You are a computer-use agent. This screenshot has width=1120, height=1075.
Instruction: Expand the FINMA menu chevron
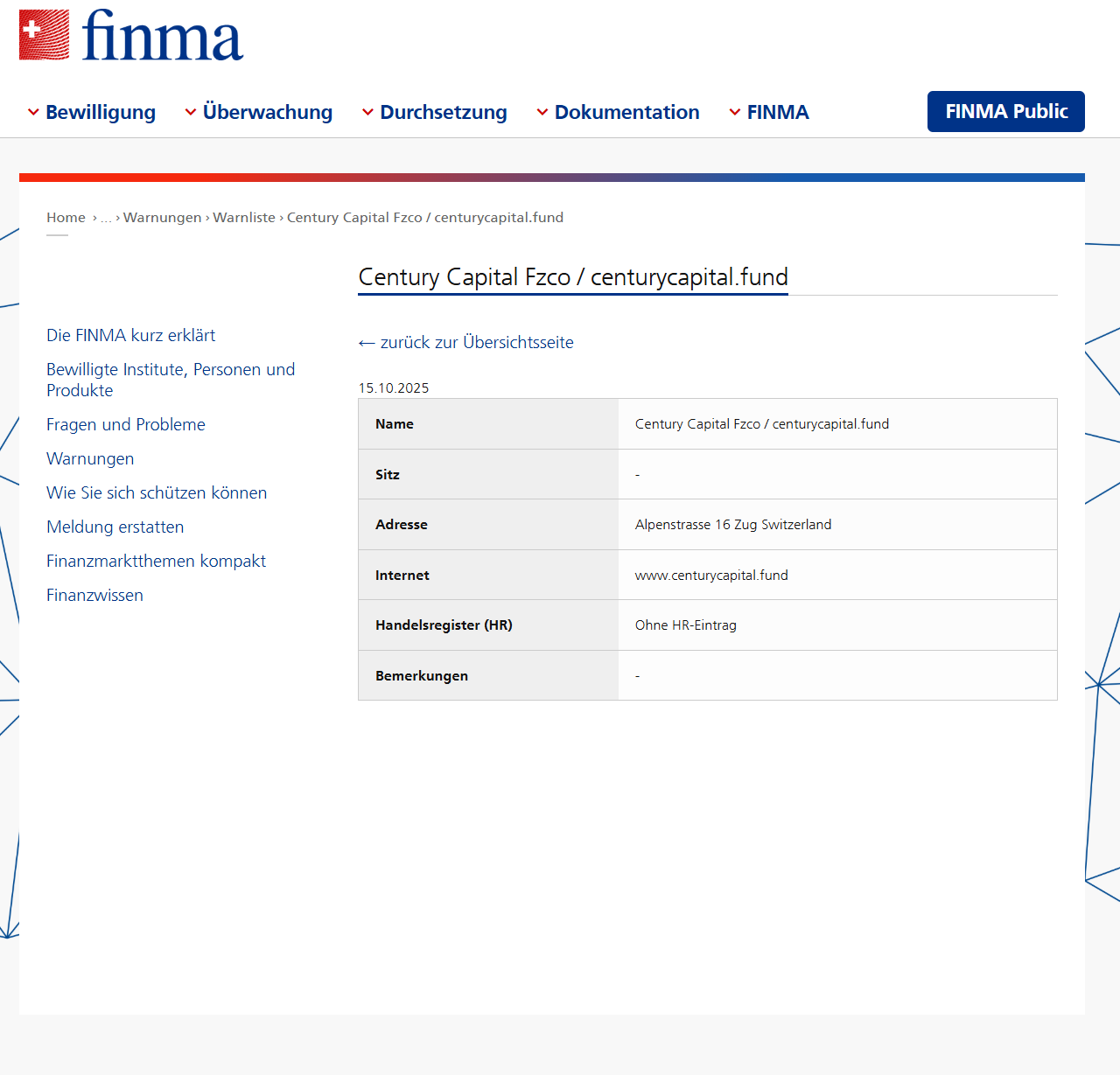tap(735, 112)
